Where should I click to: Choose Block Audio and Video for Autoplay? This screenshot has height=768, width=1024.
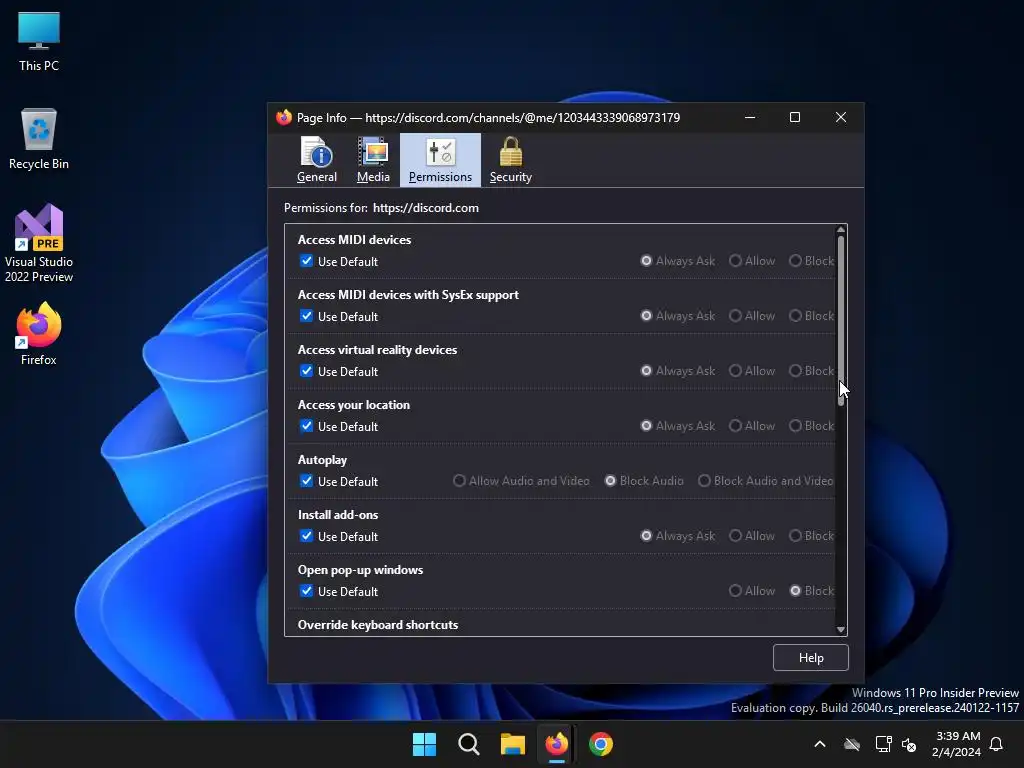pos(704,481)
